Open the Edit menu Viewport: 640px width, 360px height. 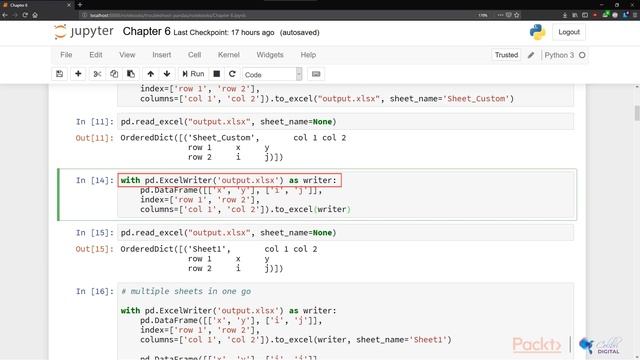(96, 55)
